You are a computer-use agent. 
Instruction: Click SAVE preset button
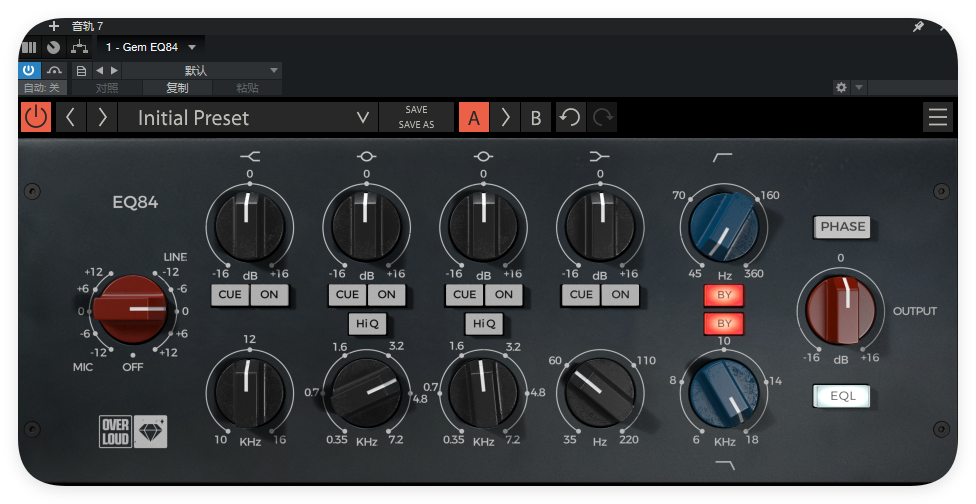point(416,110)
